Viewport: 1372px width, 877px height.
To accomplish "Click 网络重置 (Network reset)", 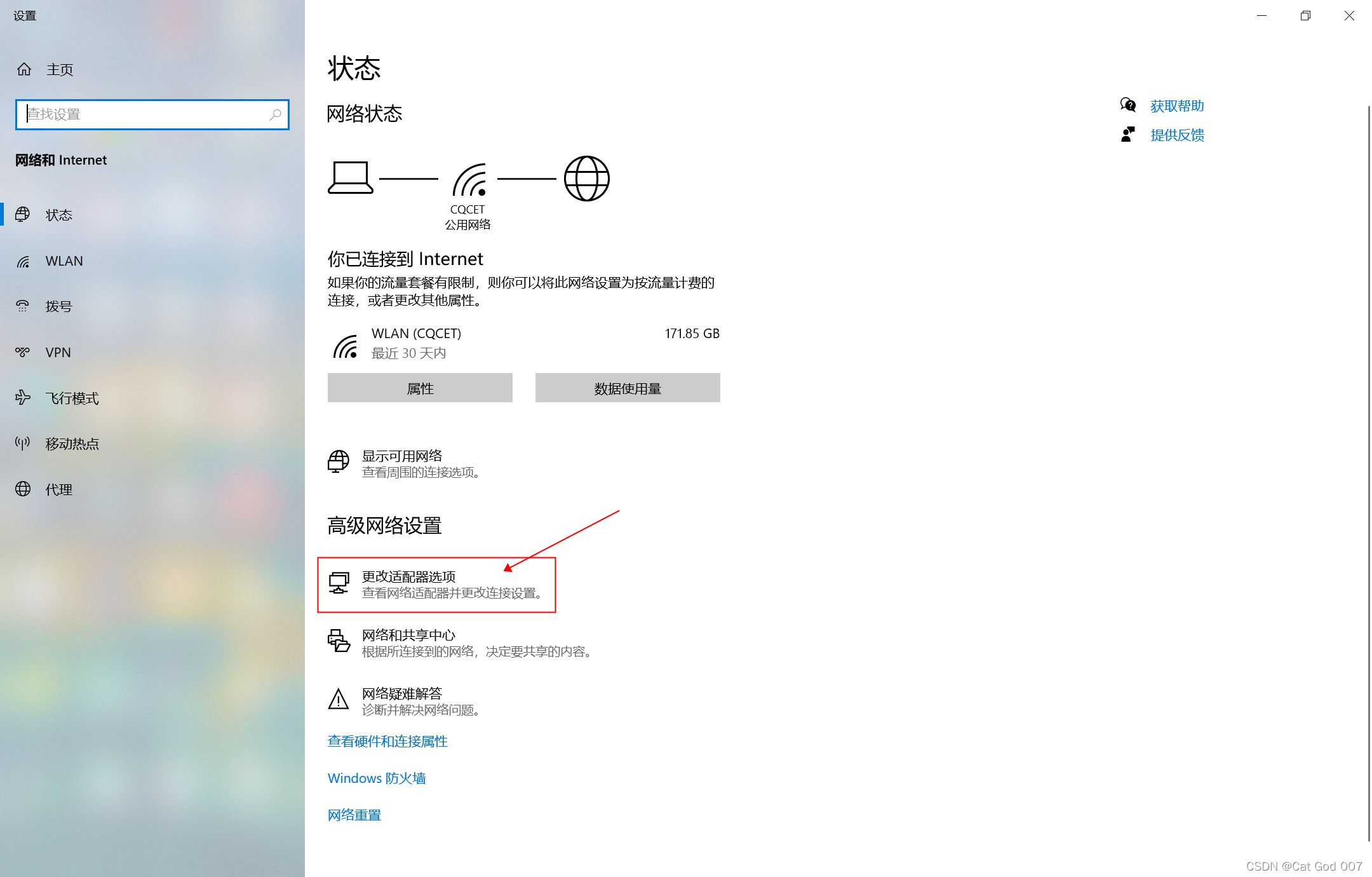I will (x=354, y=814).
